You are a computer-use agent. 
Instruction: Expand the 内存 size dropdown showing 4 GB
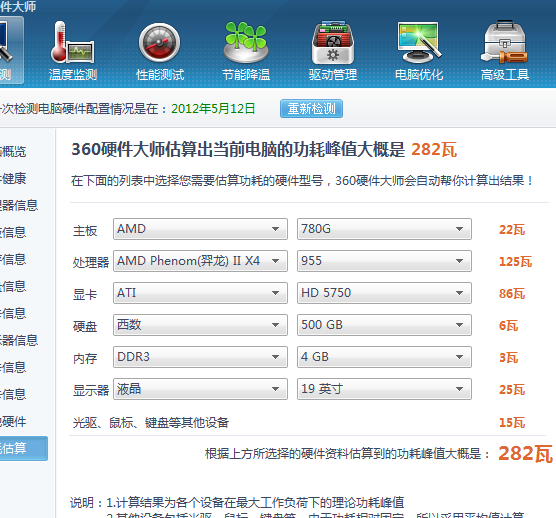pyautogui.click(x=384, y=357)
